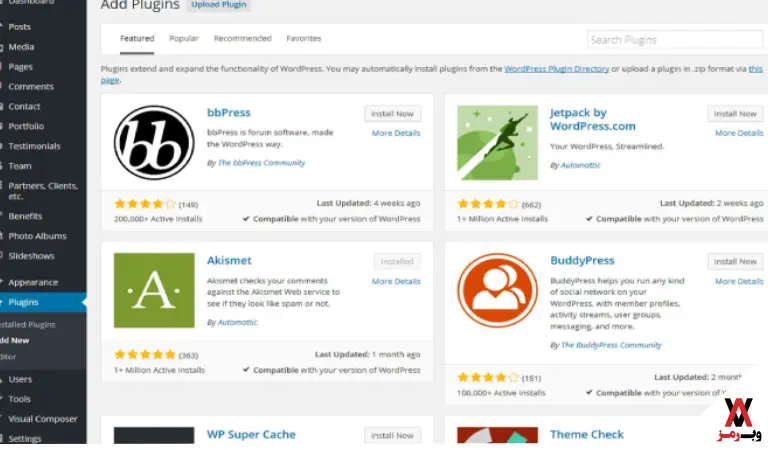Screen dimensions: 768x450
Task: Click the BuddyPress orange logo icon
Action: [x=497, y=290]
